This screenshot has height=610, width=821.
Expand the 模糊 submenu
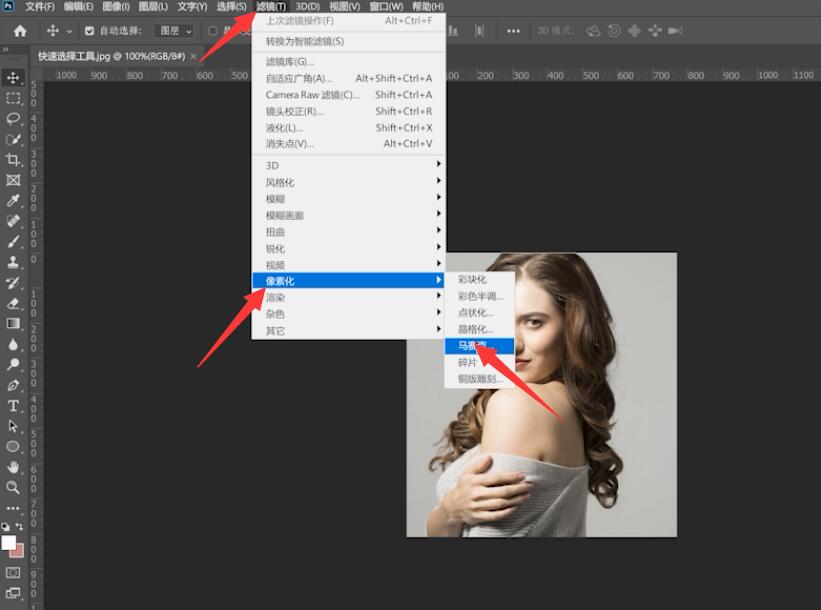click(x=348, y=198)
